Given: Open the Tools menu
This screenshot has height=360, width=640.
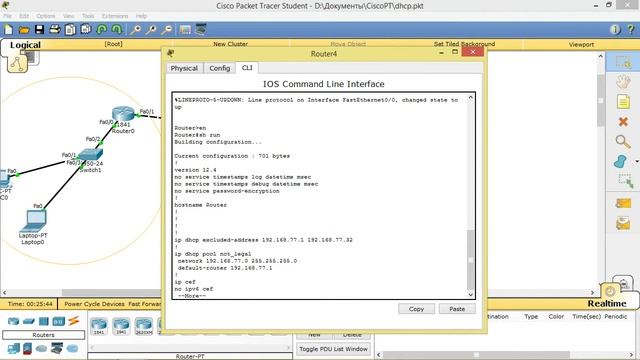Looking at the screenshot, I should tap(88, 16).
